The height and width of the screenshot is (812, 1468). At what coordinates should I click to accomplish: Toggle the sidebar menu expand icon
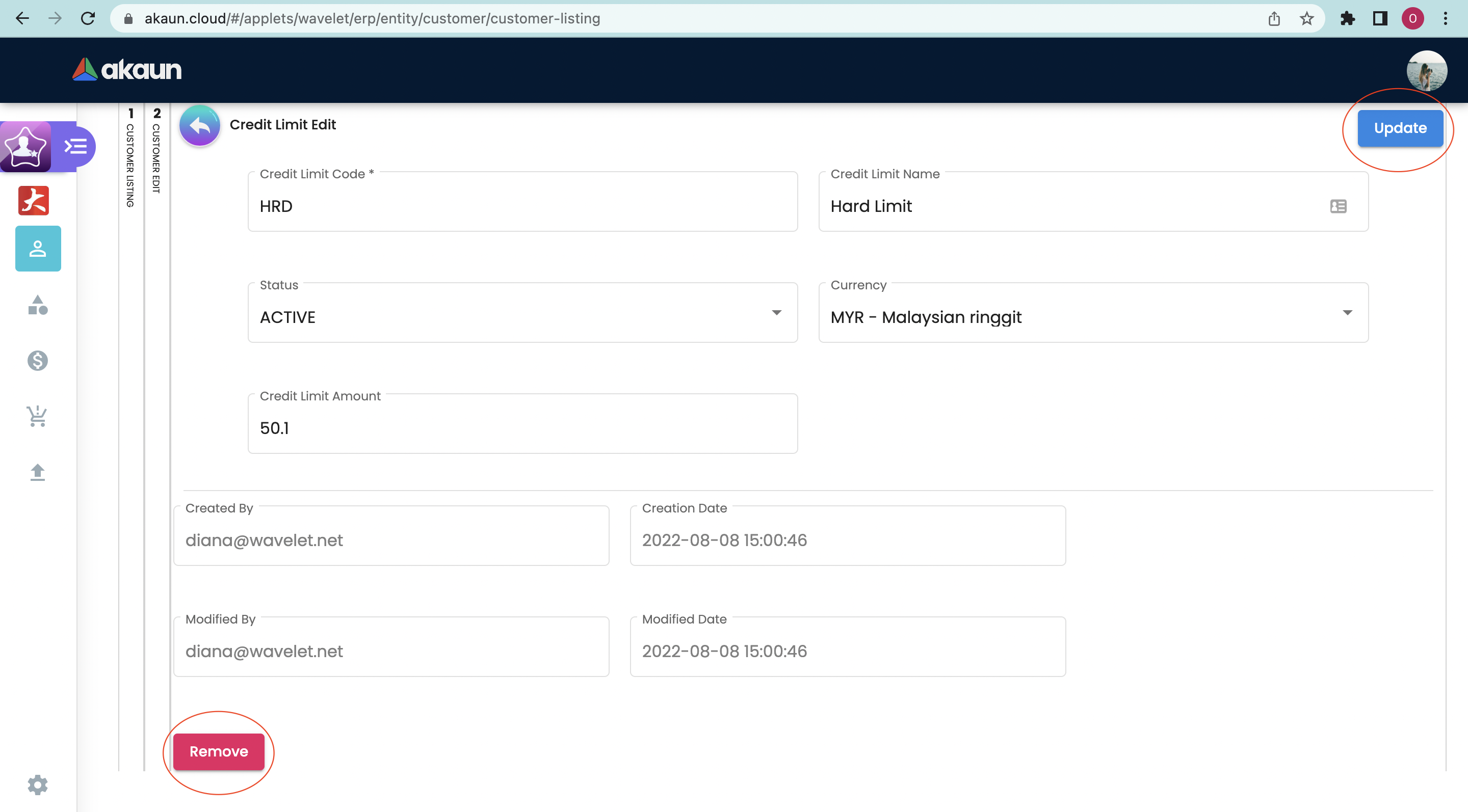tap(76, 147)
